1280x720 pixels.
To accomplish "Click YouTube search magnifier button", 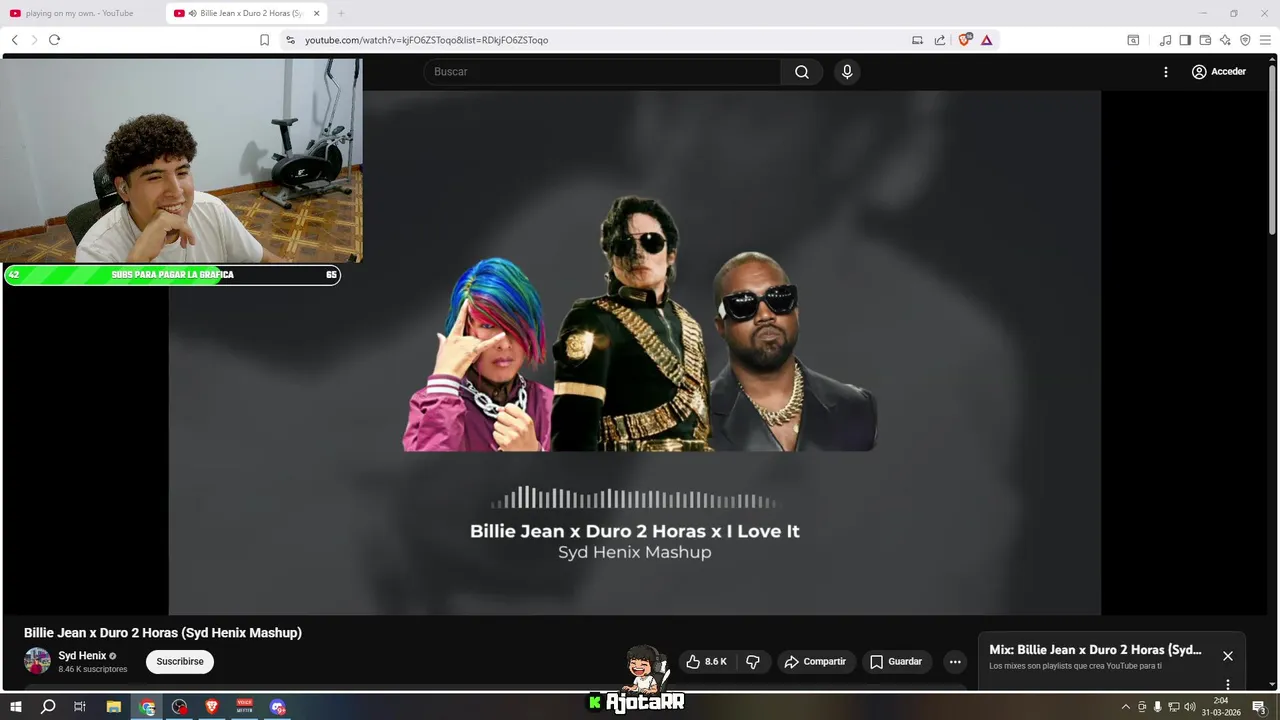I will (x=802, y=72).
